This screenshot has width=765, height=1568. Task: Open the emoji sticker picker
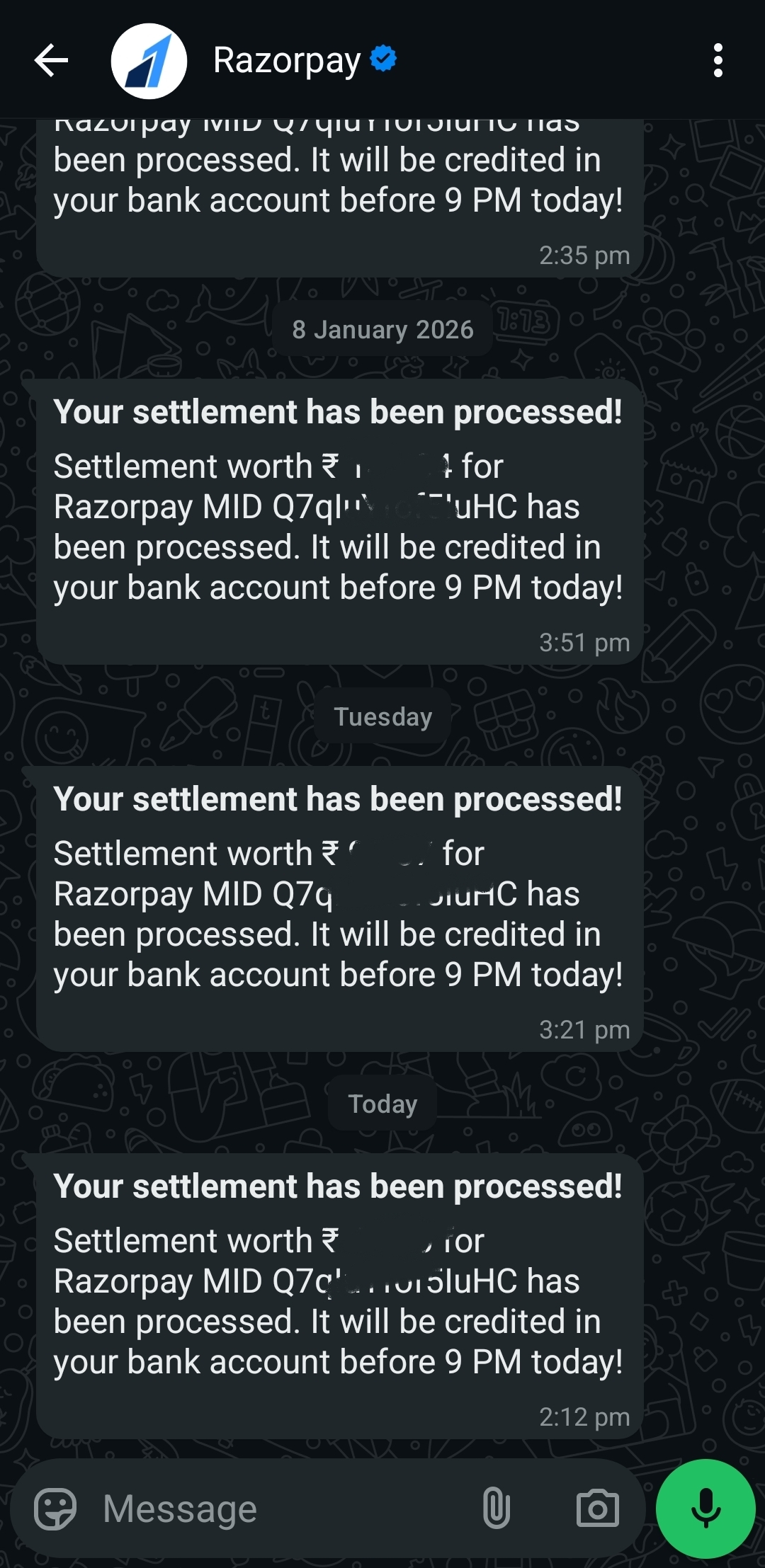(55, 1509)
